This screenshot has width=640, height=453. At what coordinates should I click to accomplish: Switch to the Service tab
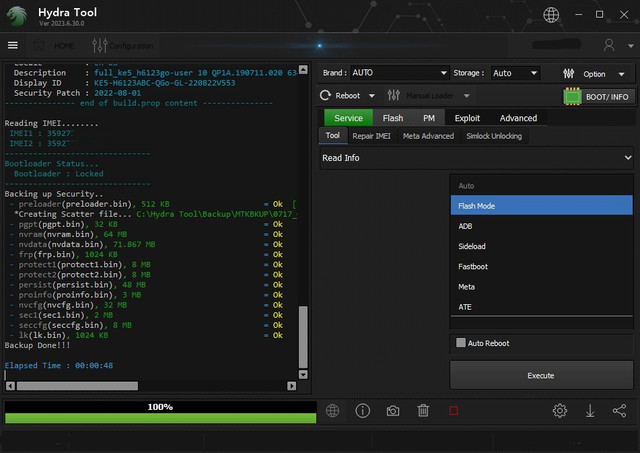(348, 118)
